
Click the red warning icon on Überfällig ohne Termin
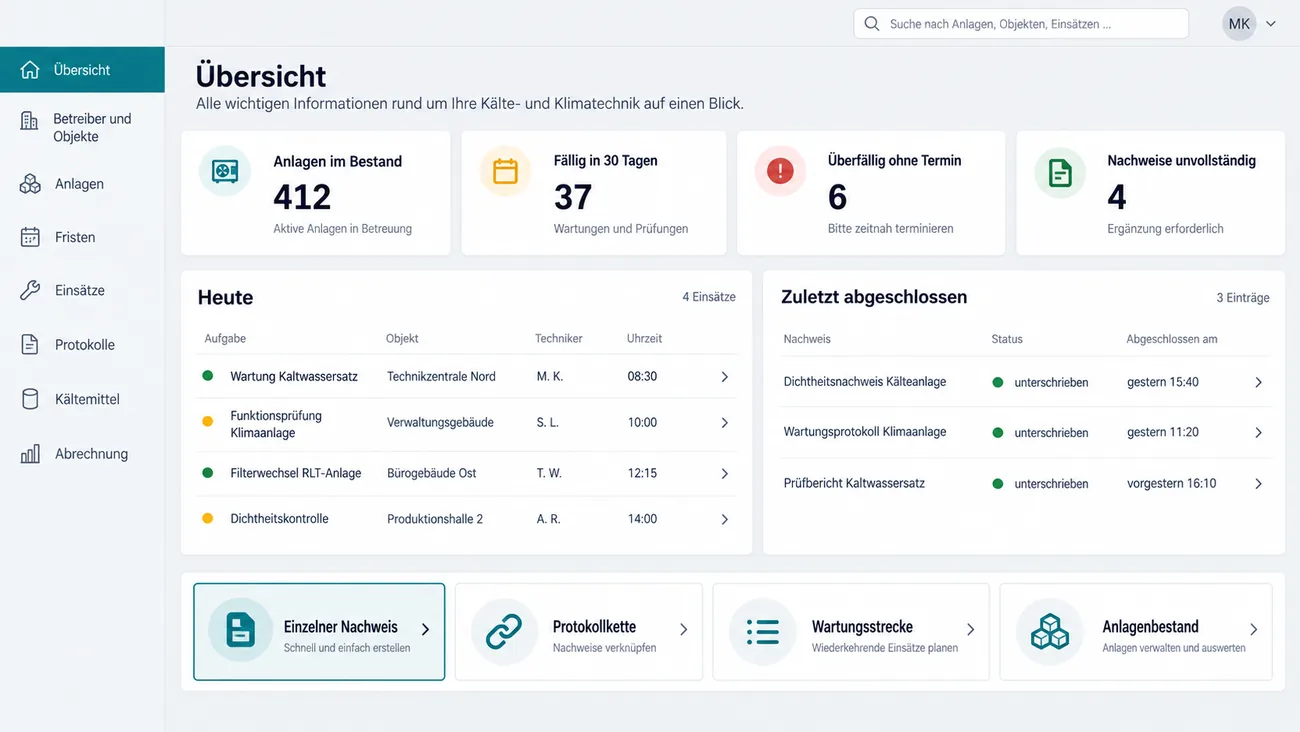coord(780,171)
